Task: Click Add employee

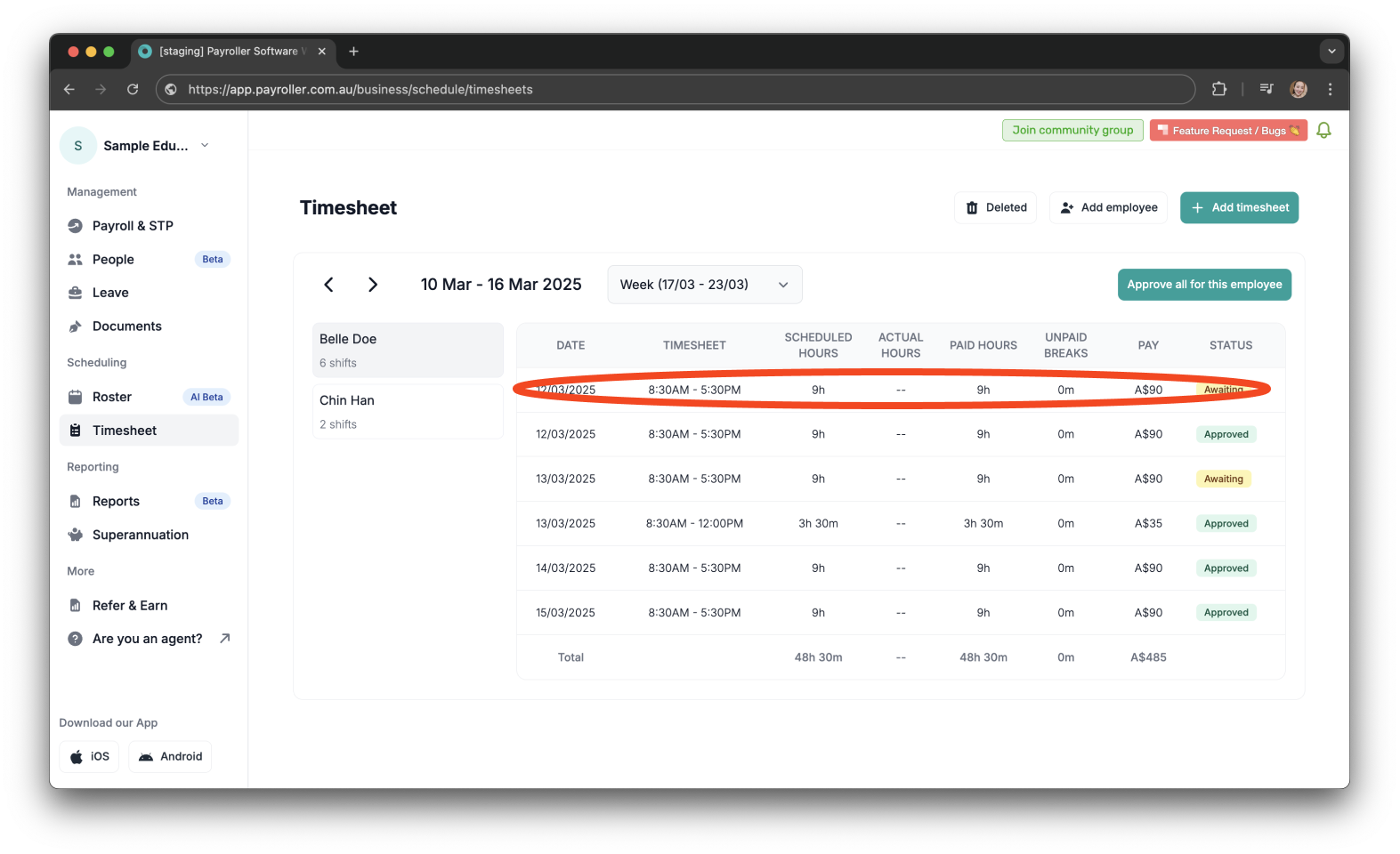Action: click(x=1108, y=207)
